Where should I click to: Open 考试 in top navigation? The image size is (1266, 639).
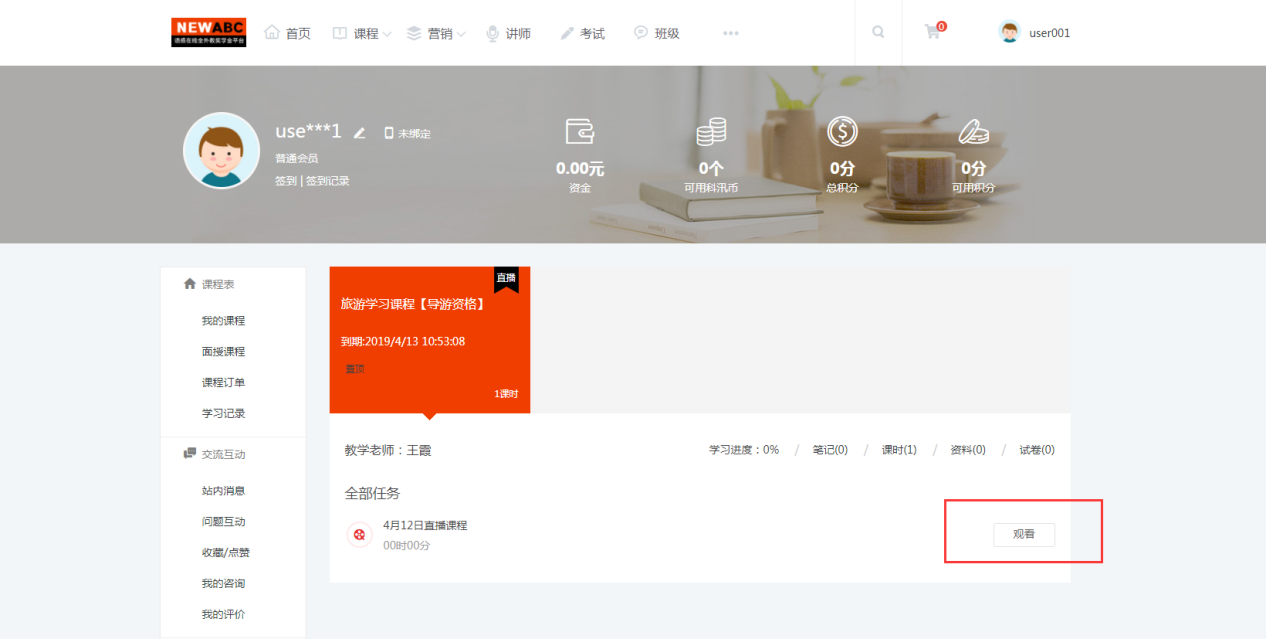582,33
